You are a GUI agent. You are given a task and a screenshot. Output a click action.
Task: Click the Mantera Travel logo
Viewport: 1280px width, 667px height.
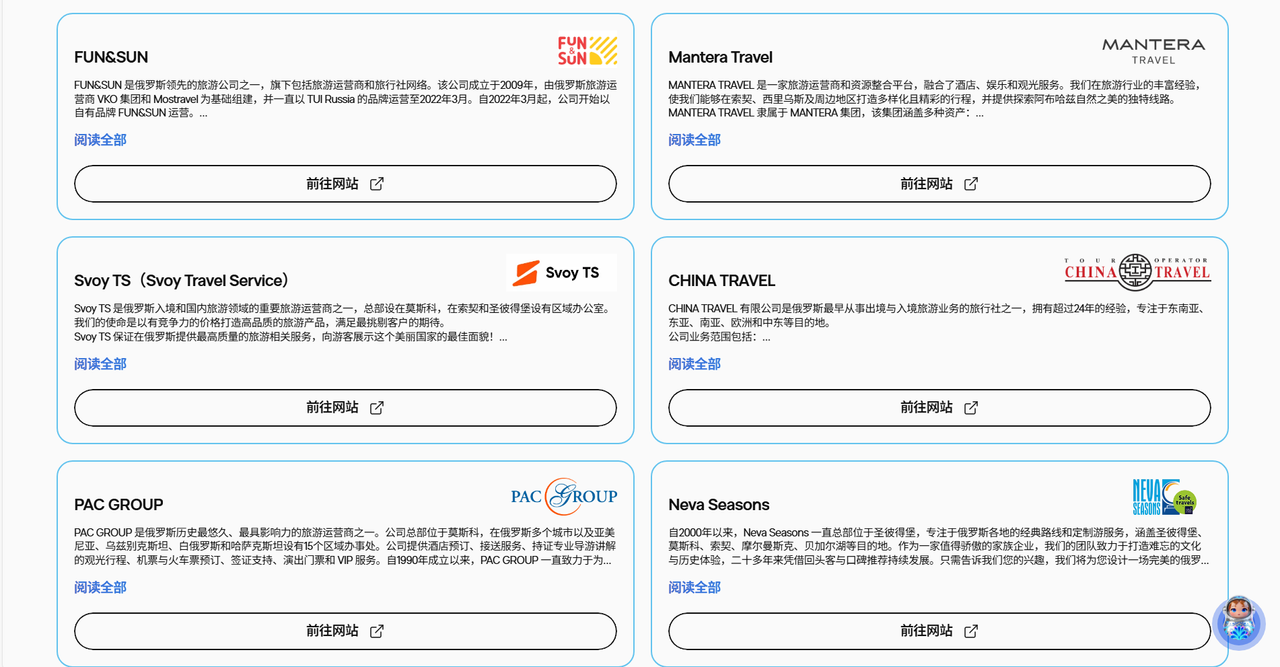pyautogui.click(x=1153, y=50)
